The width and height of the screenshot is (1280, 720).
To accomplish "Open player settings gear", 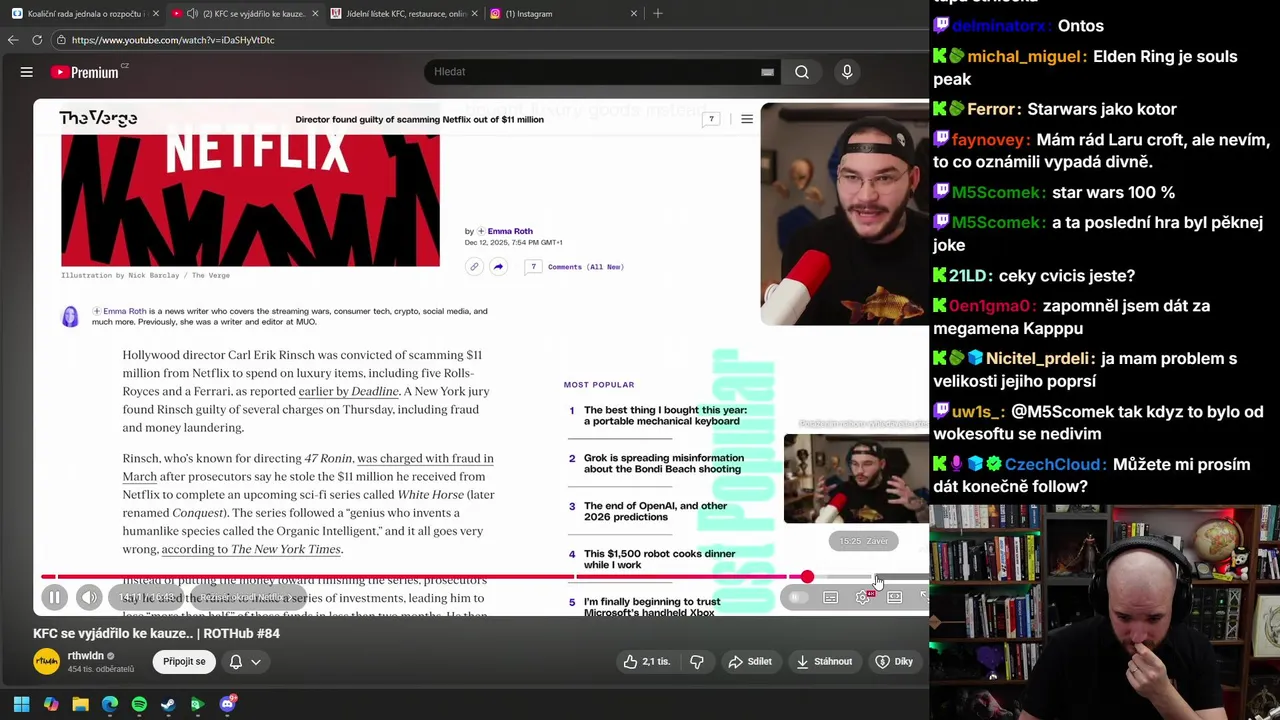I will coord(863,598).
